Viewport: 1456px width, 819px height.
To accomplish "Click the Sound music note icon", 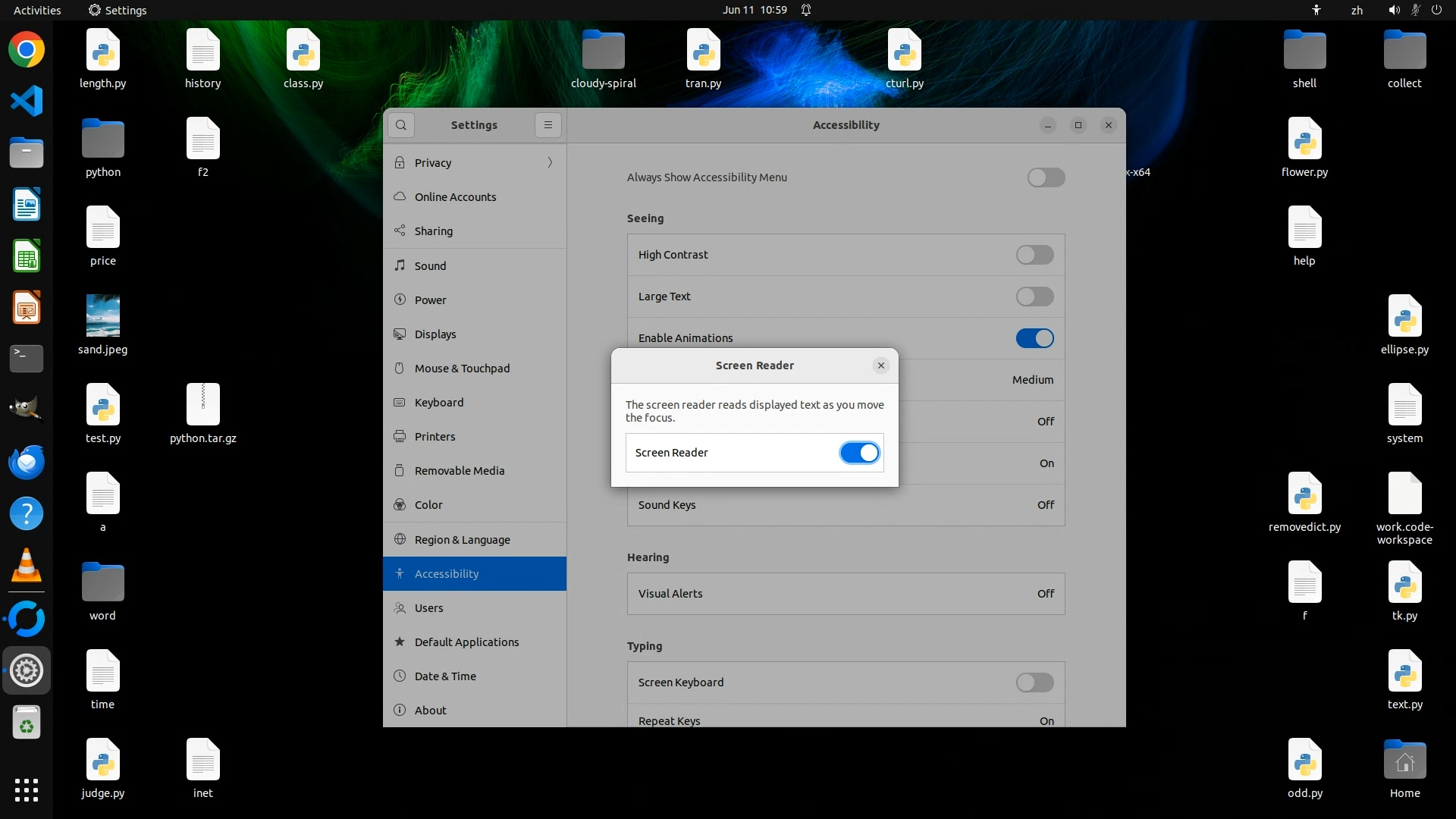I will point(400,265).
